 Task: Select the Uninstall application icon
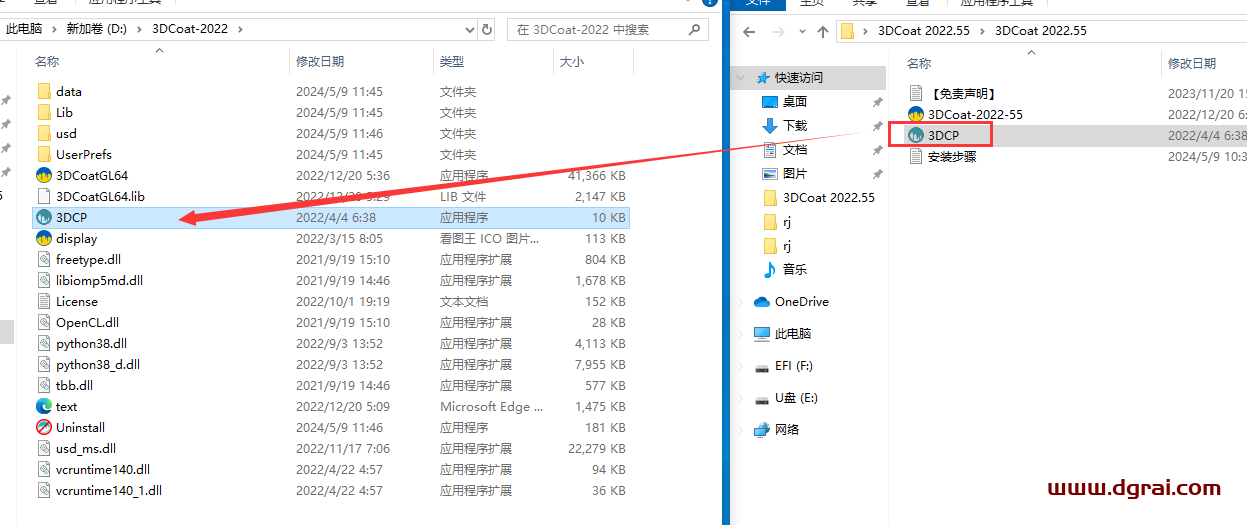[44, 427]
